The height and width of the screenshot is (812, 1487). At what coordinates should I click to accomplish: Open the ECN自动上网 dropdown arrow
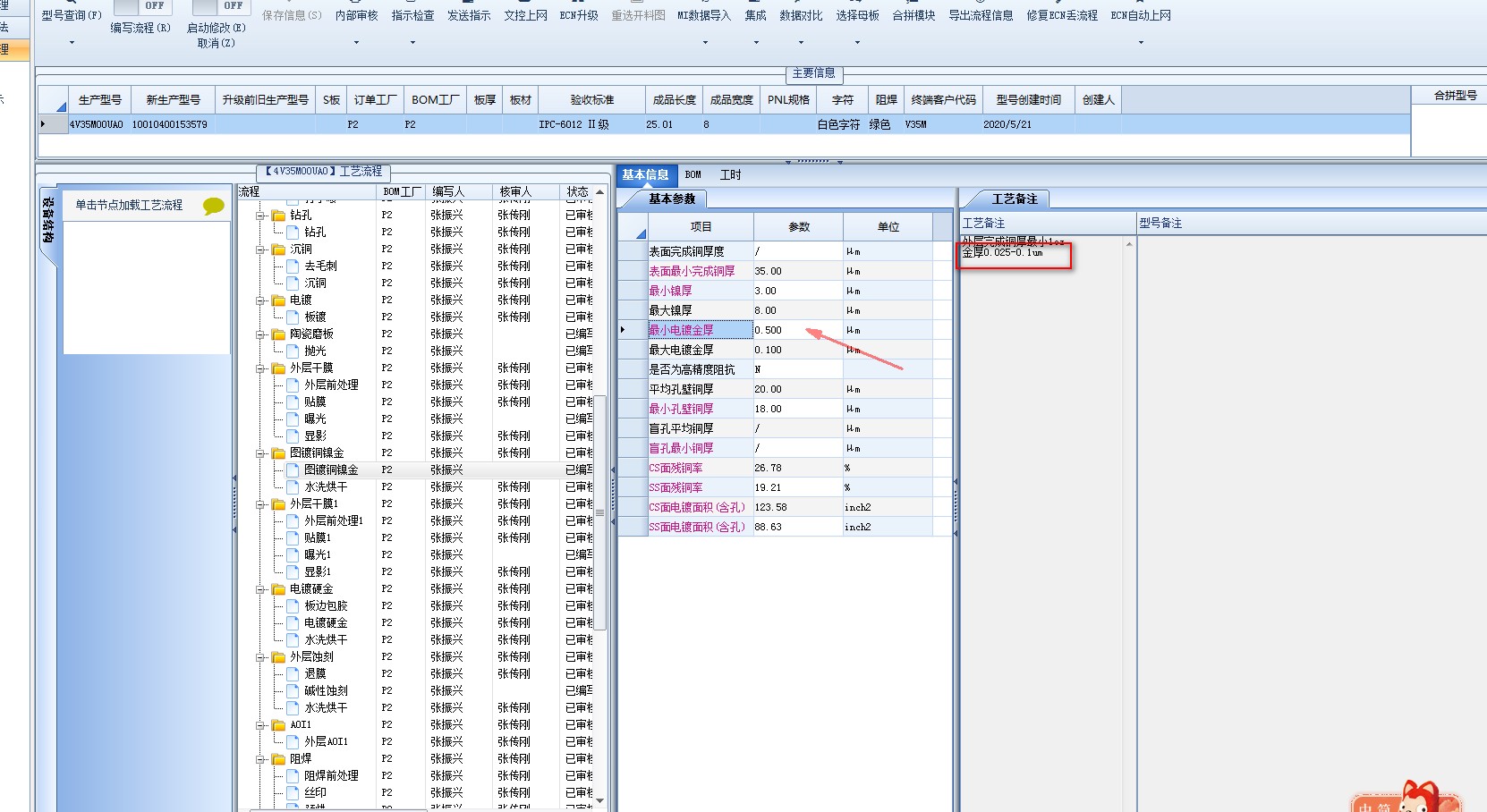(x=1141, y=42)
